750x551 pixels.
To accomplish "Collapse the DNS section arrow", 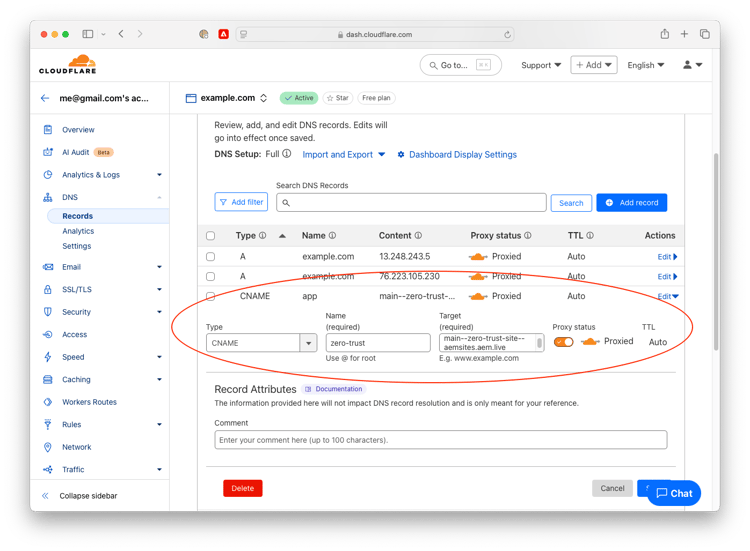I will click(159, 197).
